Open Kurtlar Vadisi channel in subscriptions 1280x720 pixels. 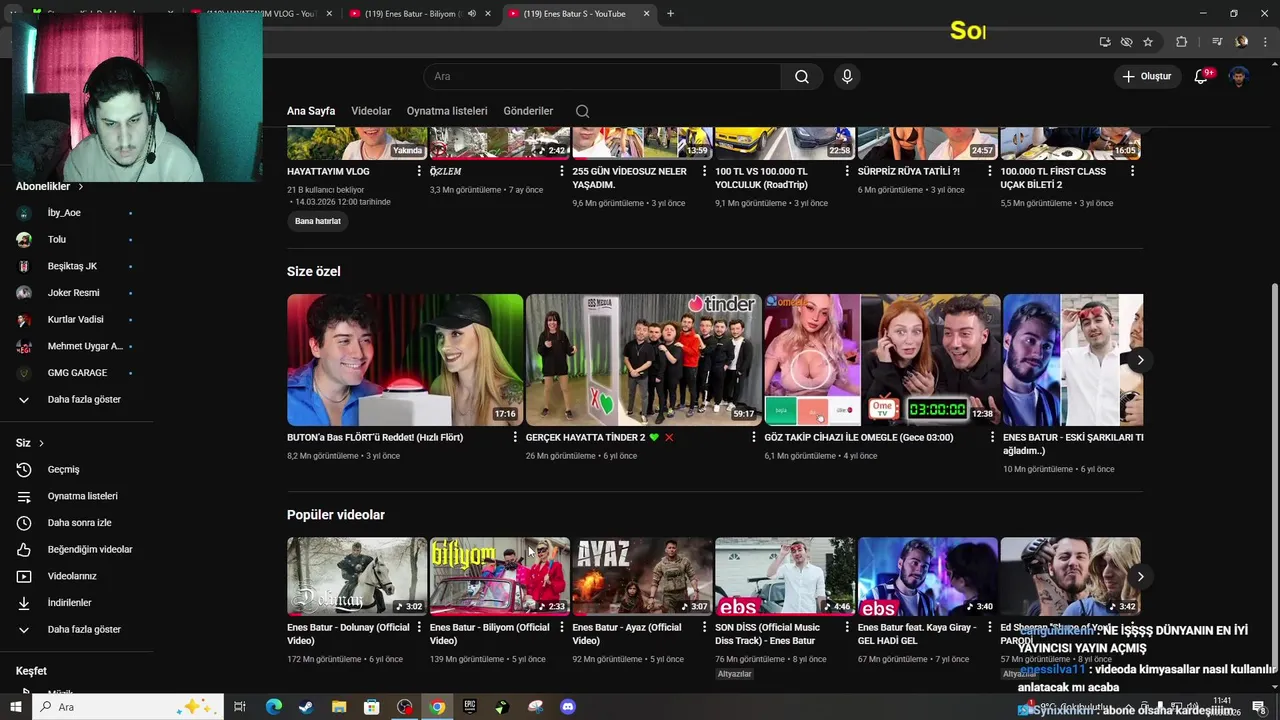click(76, 319)
